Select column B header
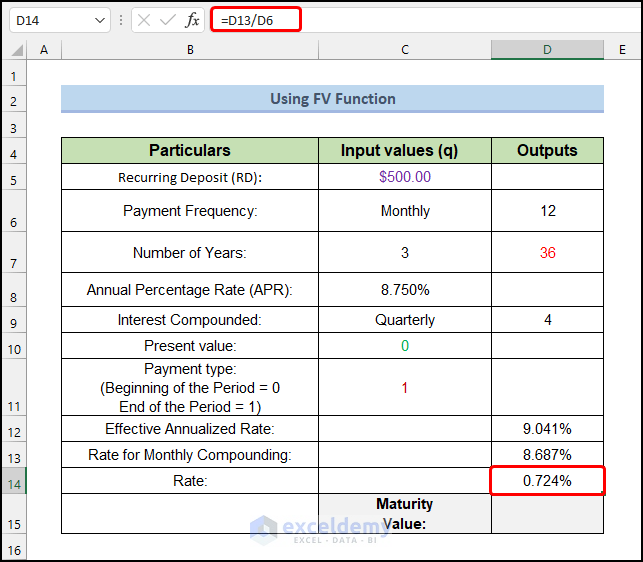The height and width of the screenshot is (562, 643). tap(190, 50)
